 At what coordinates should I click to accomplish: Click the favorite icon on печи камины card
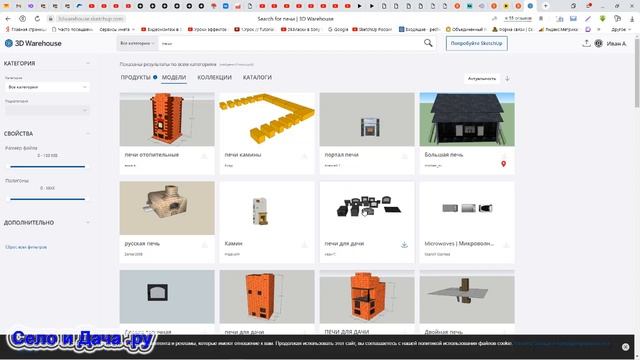304,156
